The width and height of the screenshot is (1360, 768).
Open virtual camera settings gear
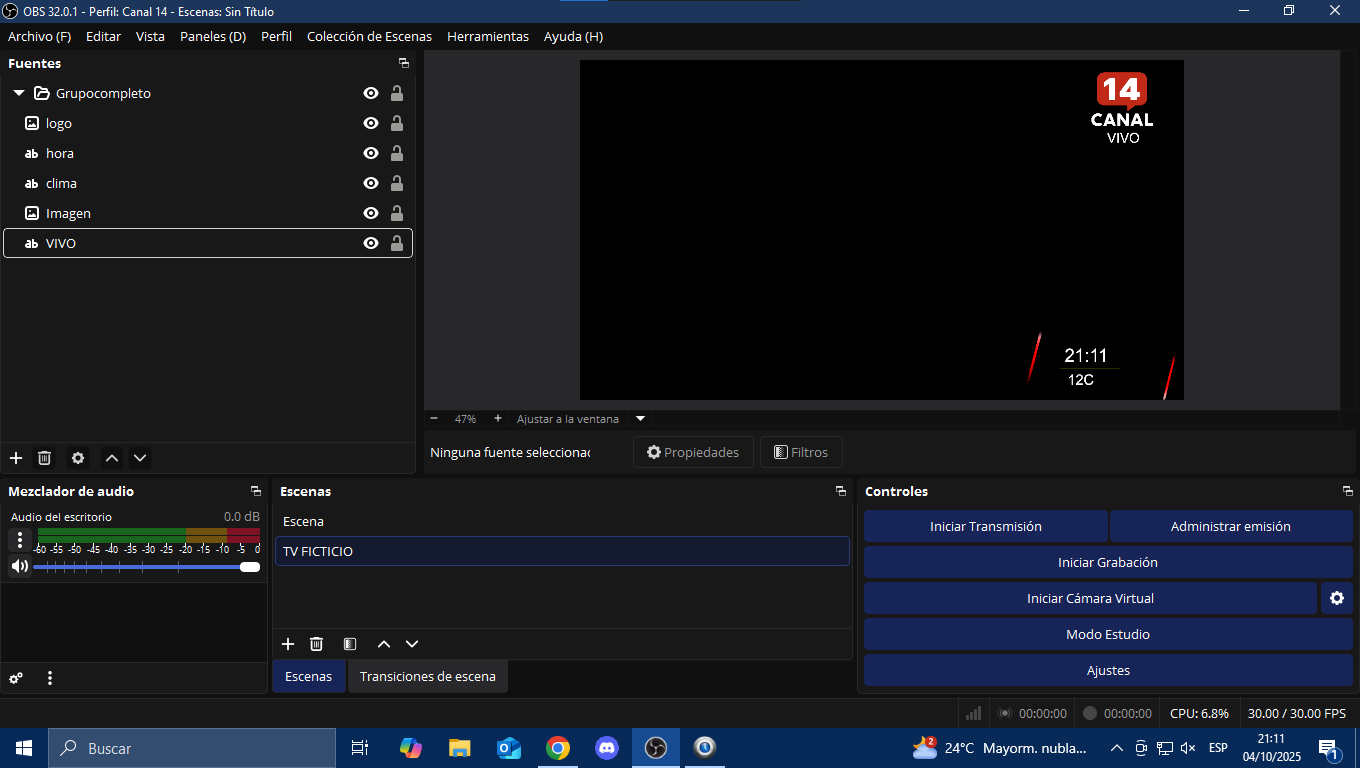click(1336, 598)
